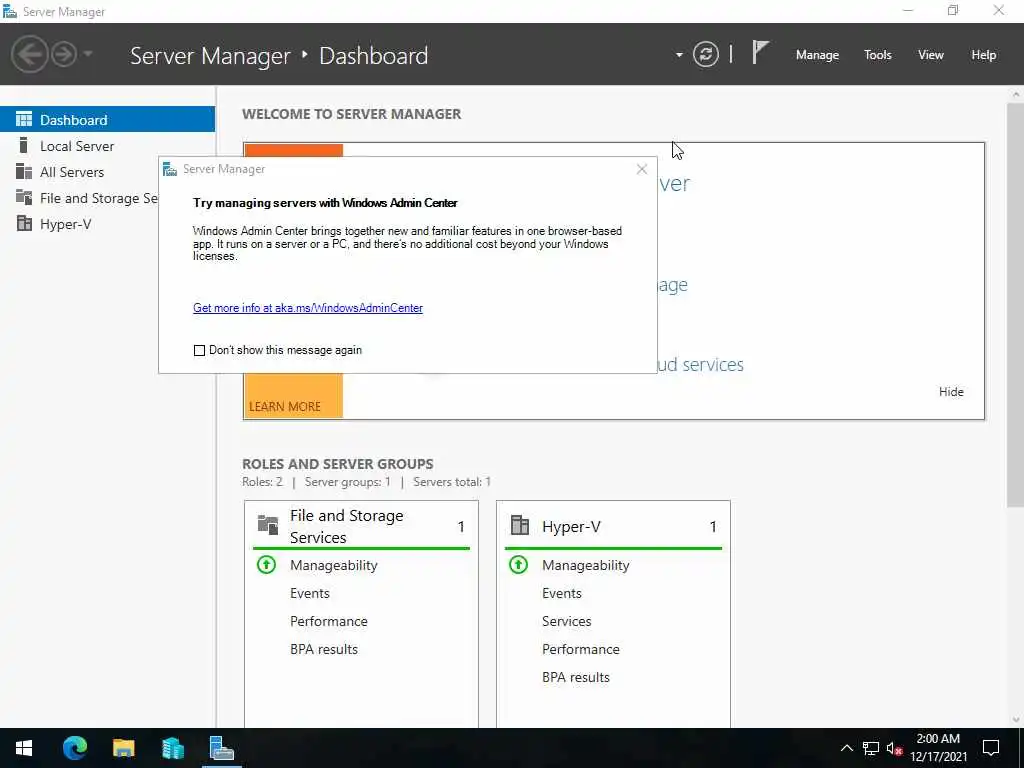Open the Tools menu
The height and width of the screenshot is (768, 1024).
tap(877, 55)
